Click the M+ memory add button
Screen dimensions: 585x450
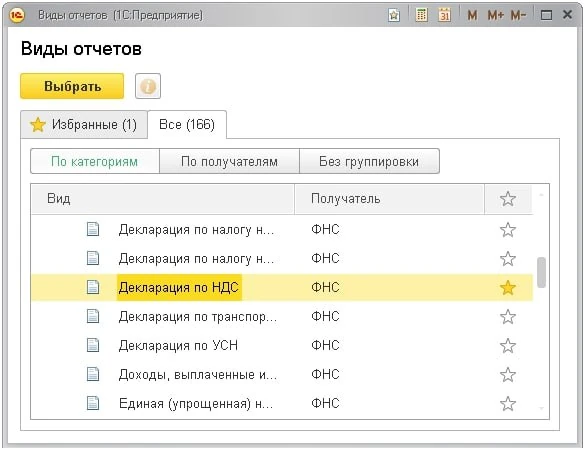tap(495, 15)
